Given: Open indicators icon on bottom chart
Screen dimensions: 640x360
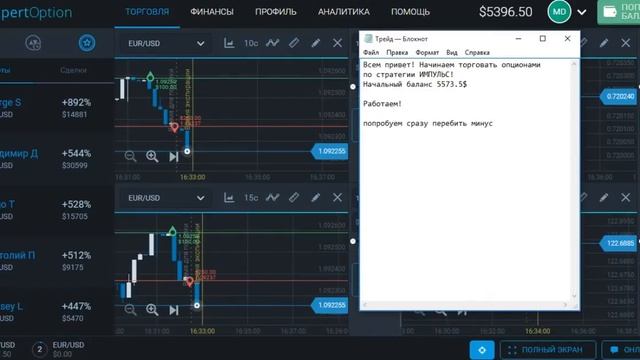Looking at the screenshot, I should click(272, 198).
